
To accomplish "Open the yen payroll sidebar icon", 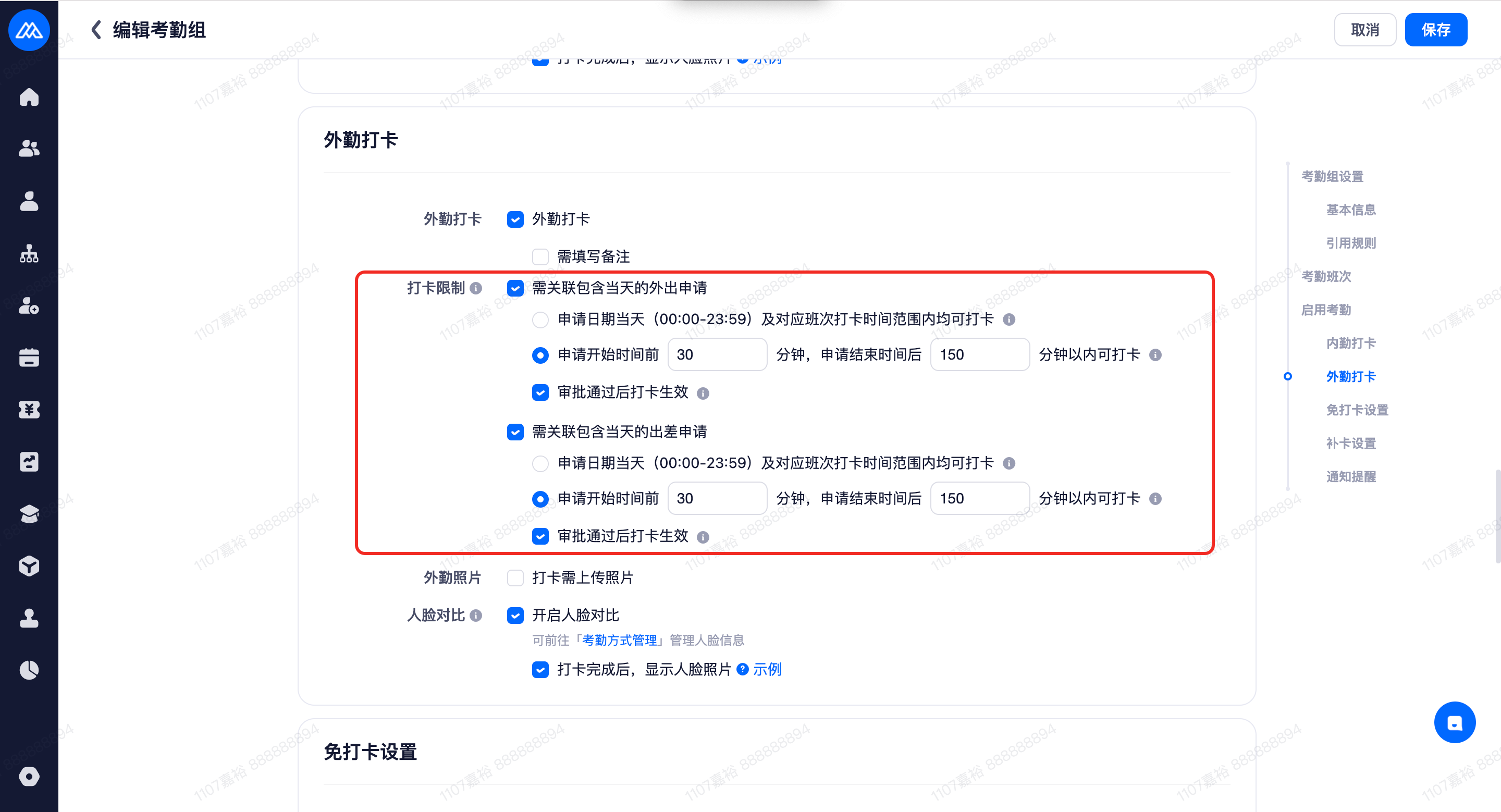I will pos(29,410).
